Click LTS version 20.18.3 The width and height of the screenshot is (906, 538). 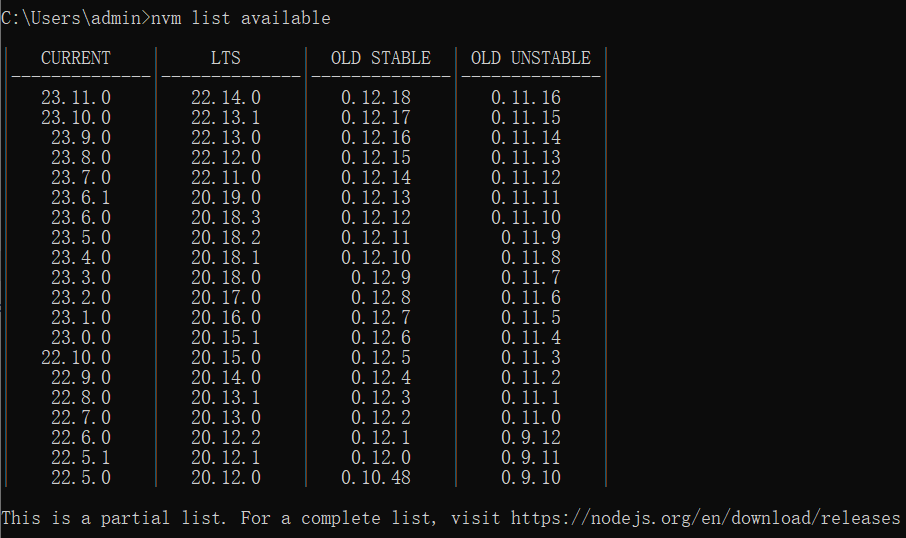pos(226,218)
